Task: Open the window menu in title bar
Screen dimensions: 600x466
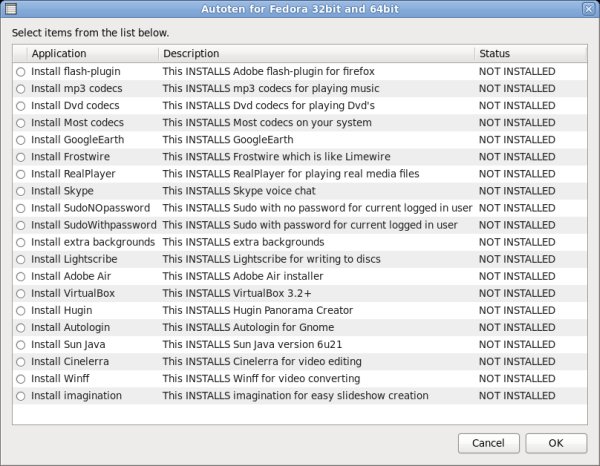Action: point(11,9)
